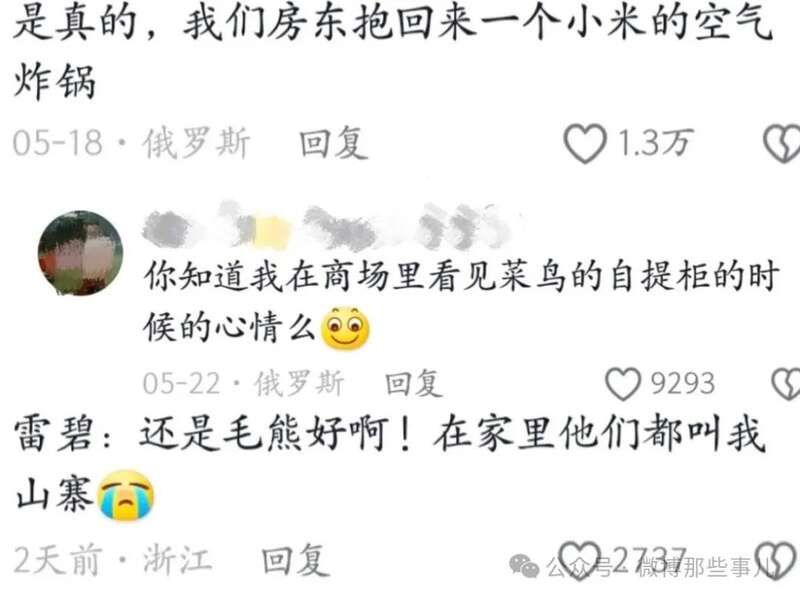Tap the smiling emoji after 心情么
This screenshot has height=599, width=800.
click(x=345, y=329)
